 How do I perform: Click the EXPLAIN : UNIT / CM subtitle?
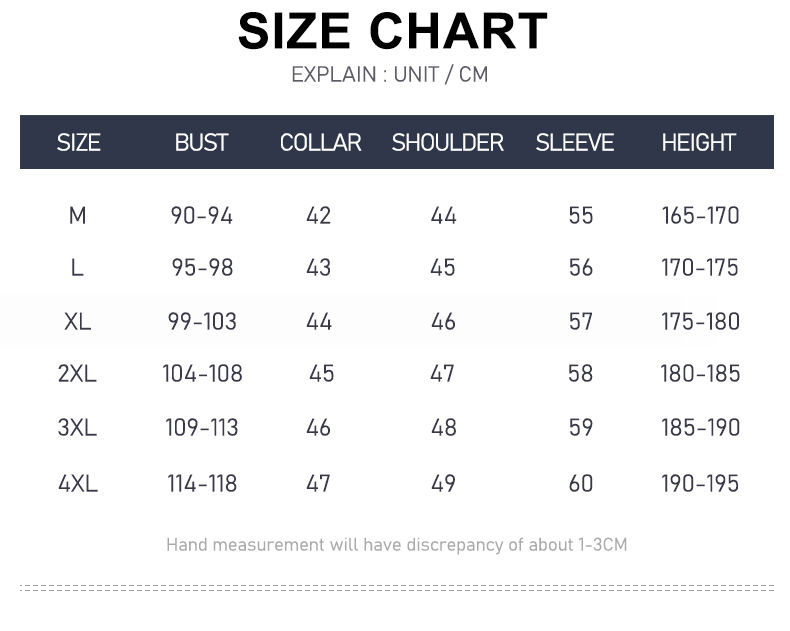(x=390, y=75)
